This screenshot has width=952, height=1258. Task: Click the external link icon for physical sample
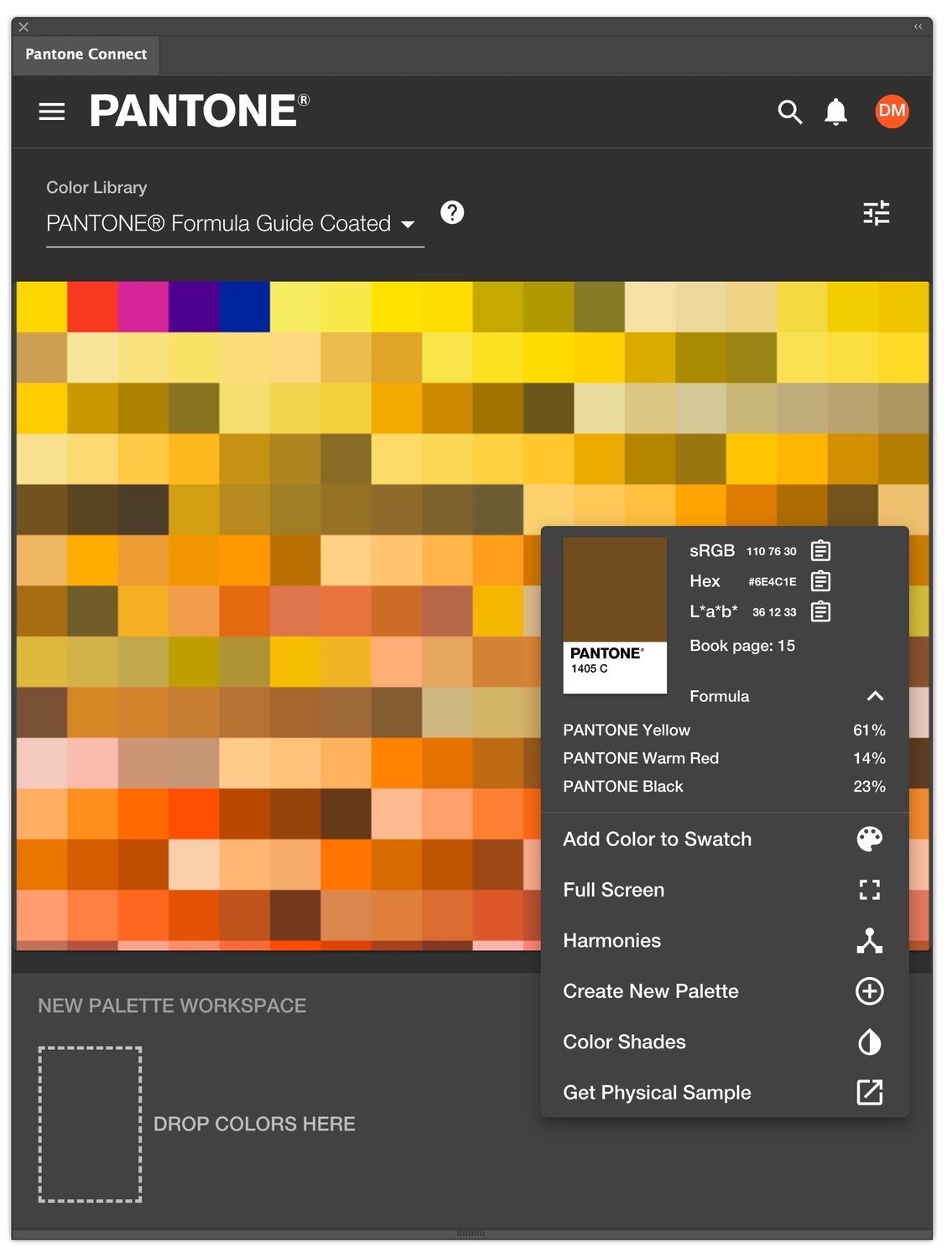[x=870, y=1092]
